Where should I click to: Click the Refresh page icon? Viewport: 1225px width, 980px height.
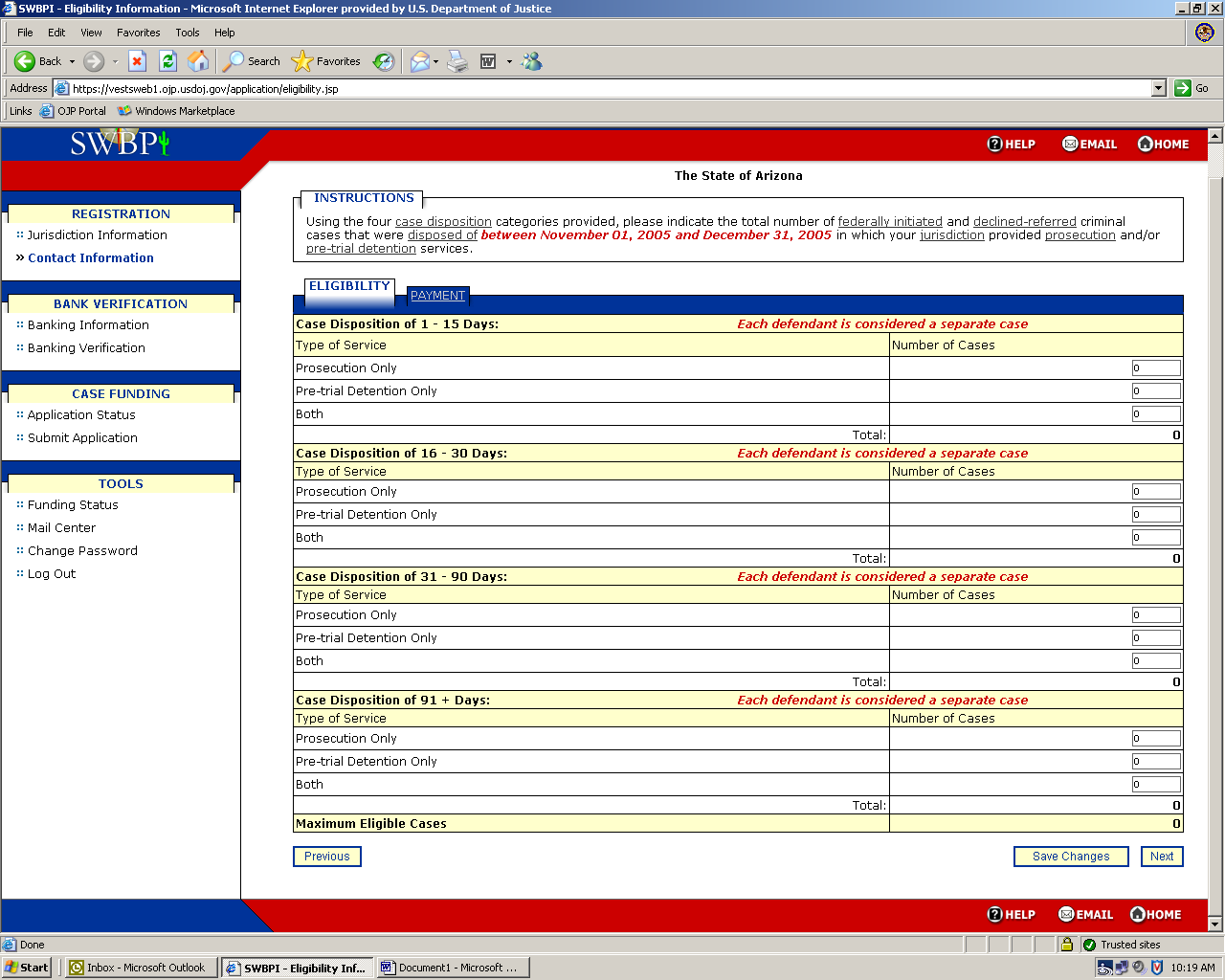(167, 61)
